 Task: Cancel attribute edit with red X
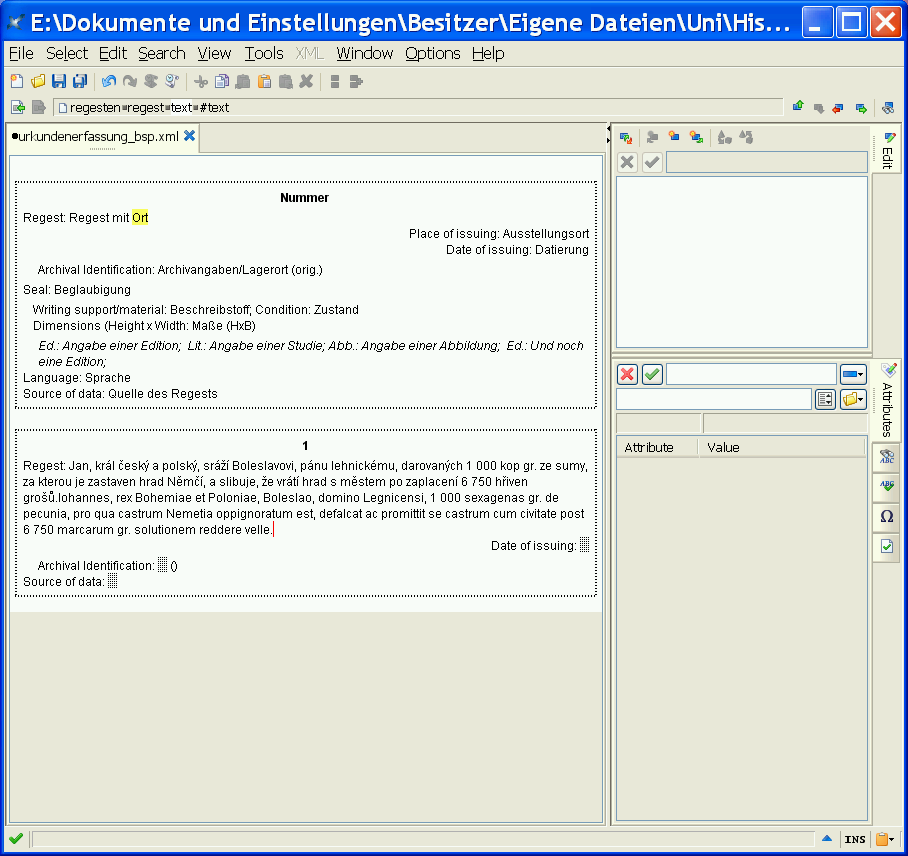627,374
